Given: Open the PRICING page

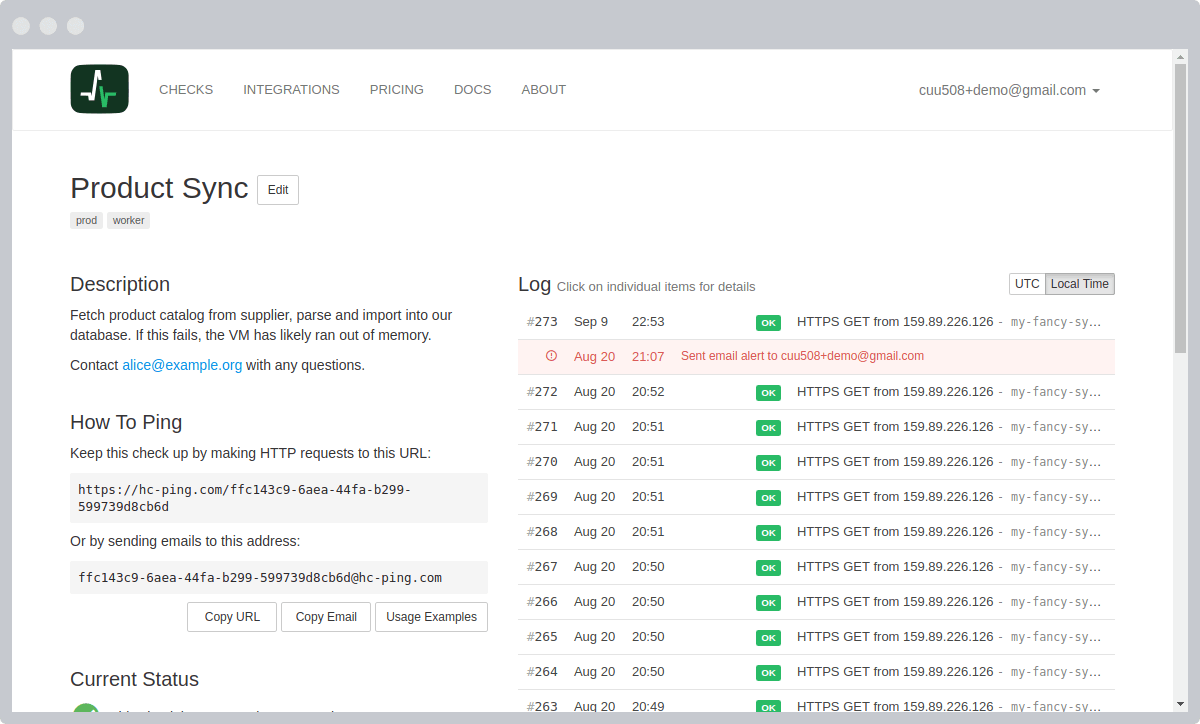Looking at the screenshot, I should (397, 89).
